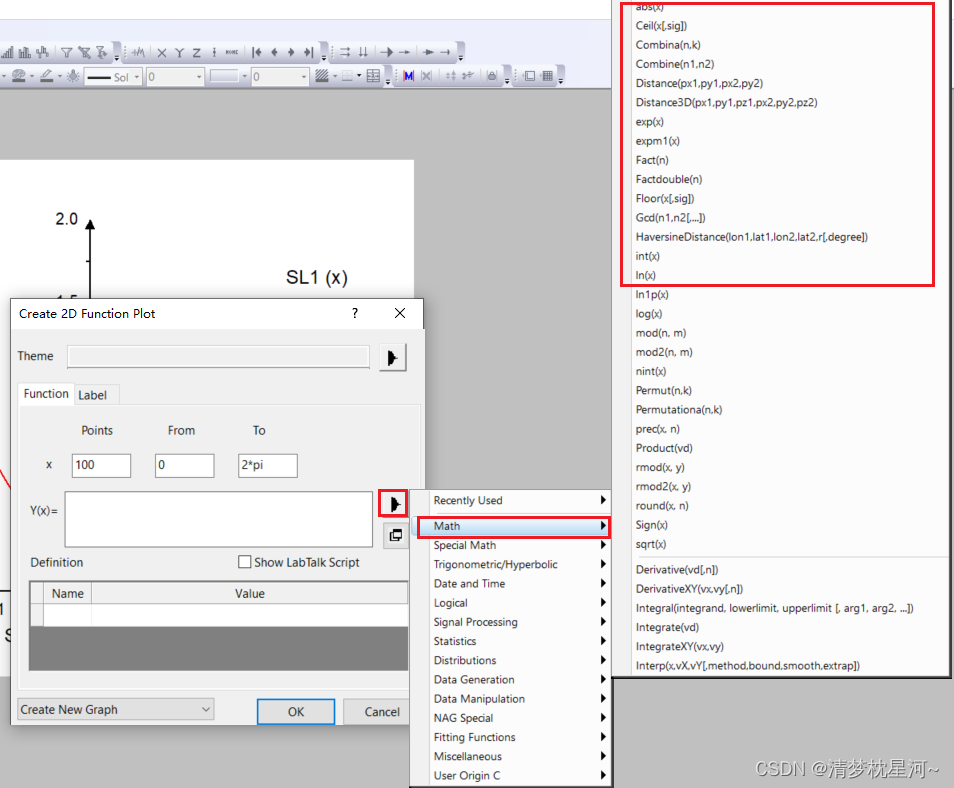The image size is (954, 788).
Task: Open the Create New Graph dropdown
Action: coord(116,710)
